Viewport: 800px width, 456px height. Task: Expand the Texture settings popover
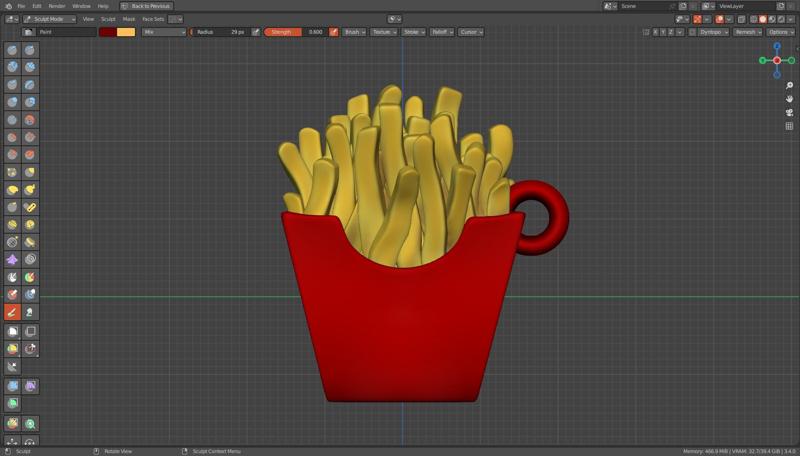point(384,32)
